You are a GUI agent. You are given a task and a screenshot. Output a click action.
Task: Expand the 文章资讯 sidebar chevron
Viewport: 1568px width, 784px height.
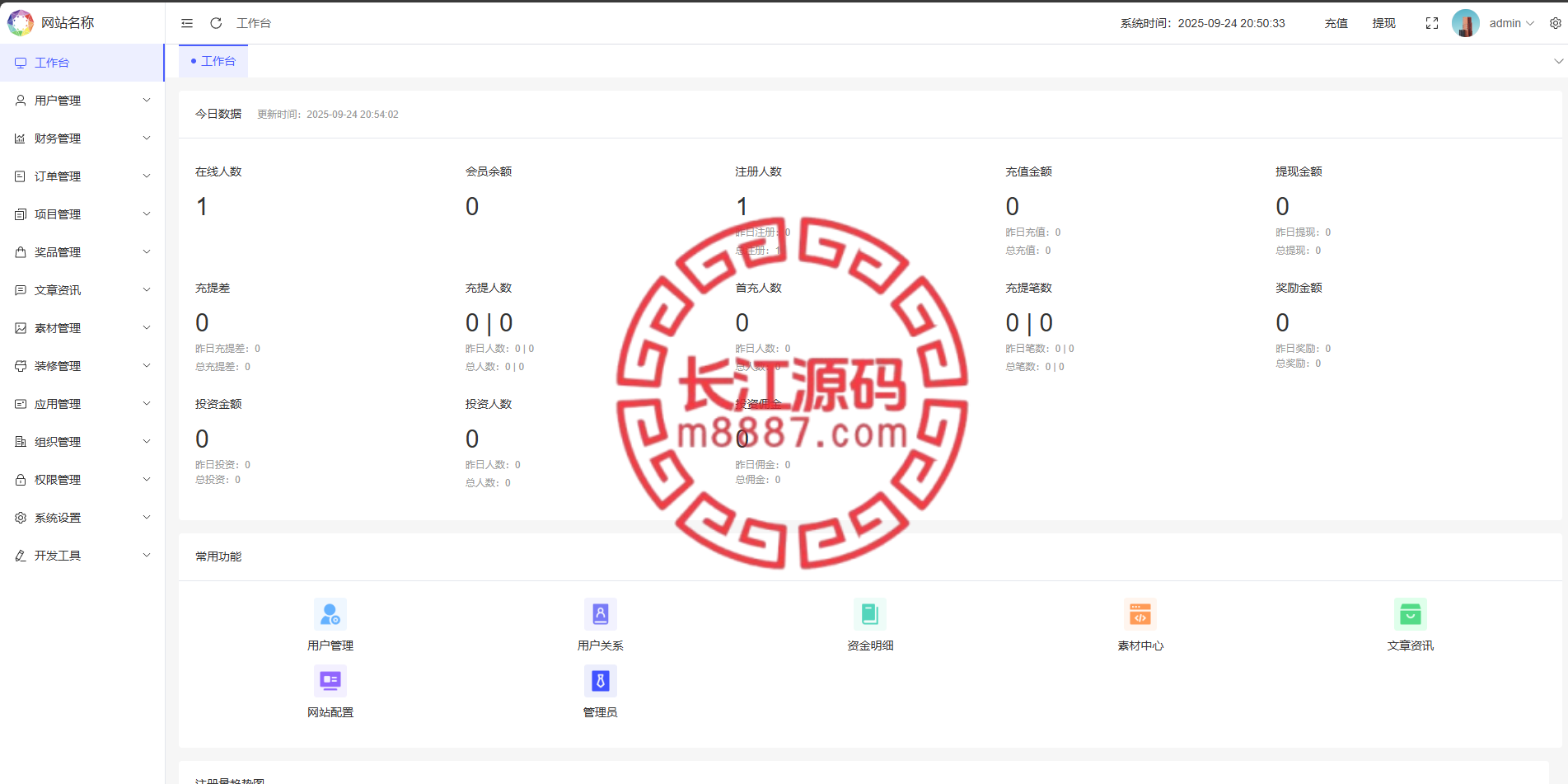pyautogui.click(x=147, y=290)
